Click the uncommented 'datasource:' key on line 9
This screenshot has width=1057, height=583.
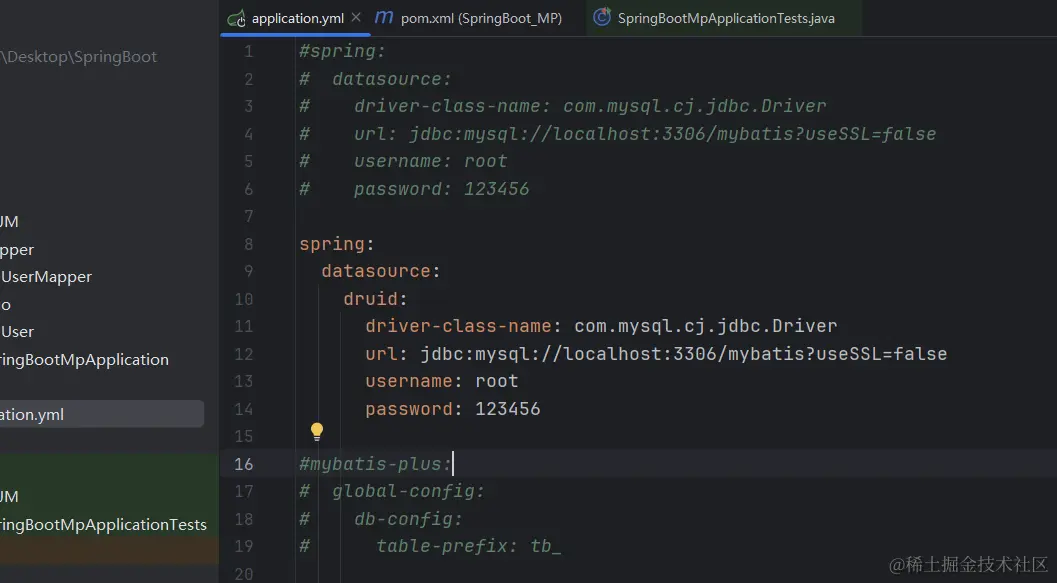pos(380,271)
